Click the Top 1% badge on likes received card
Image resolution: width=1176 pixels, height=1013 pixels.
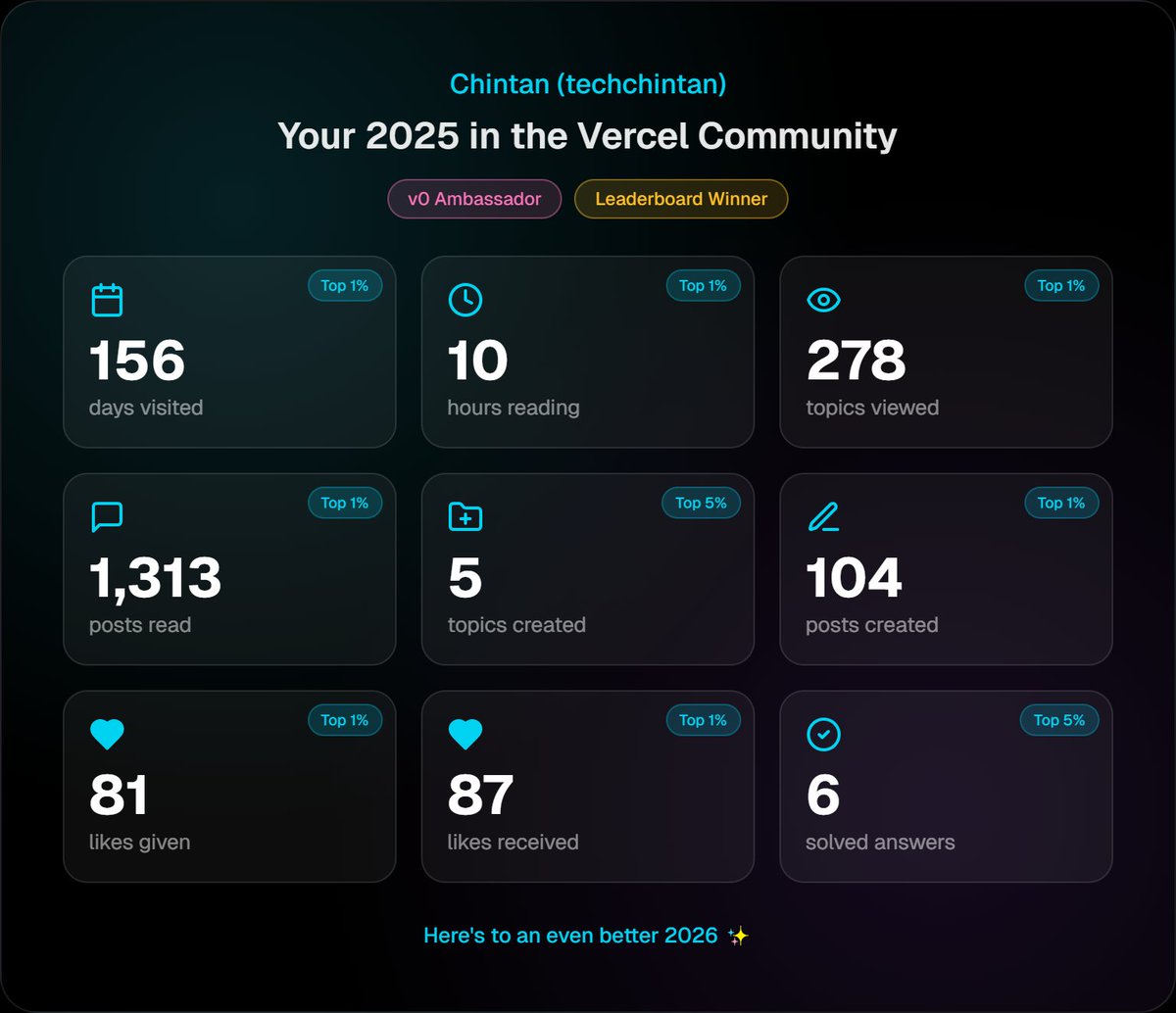[704, 720]
